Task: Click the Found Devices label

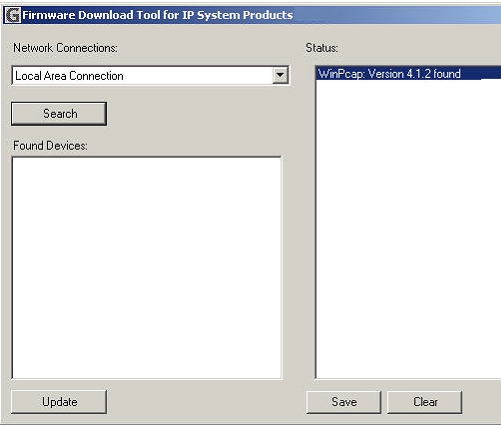Action: pos(50,146)
